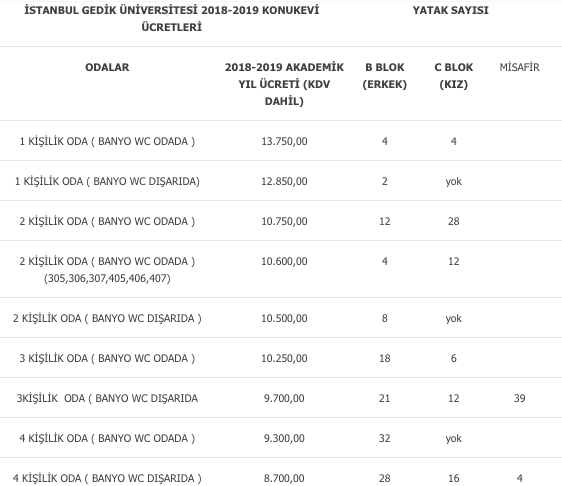Click the ODALAR column header

[x=107, y=67]
